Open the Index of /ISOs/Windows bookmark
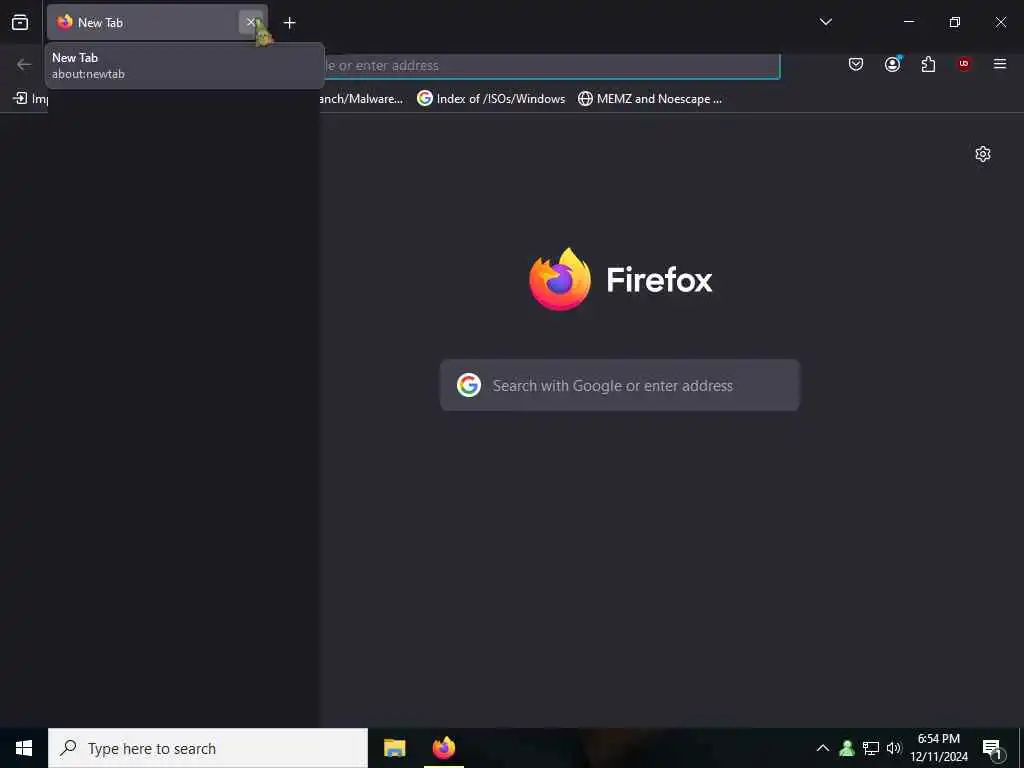The height and width of the screenshot is (768, 1024). [491, 99]
